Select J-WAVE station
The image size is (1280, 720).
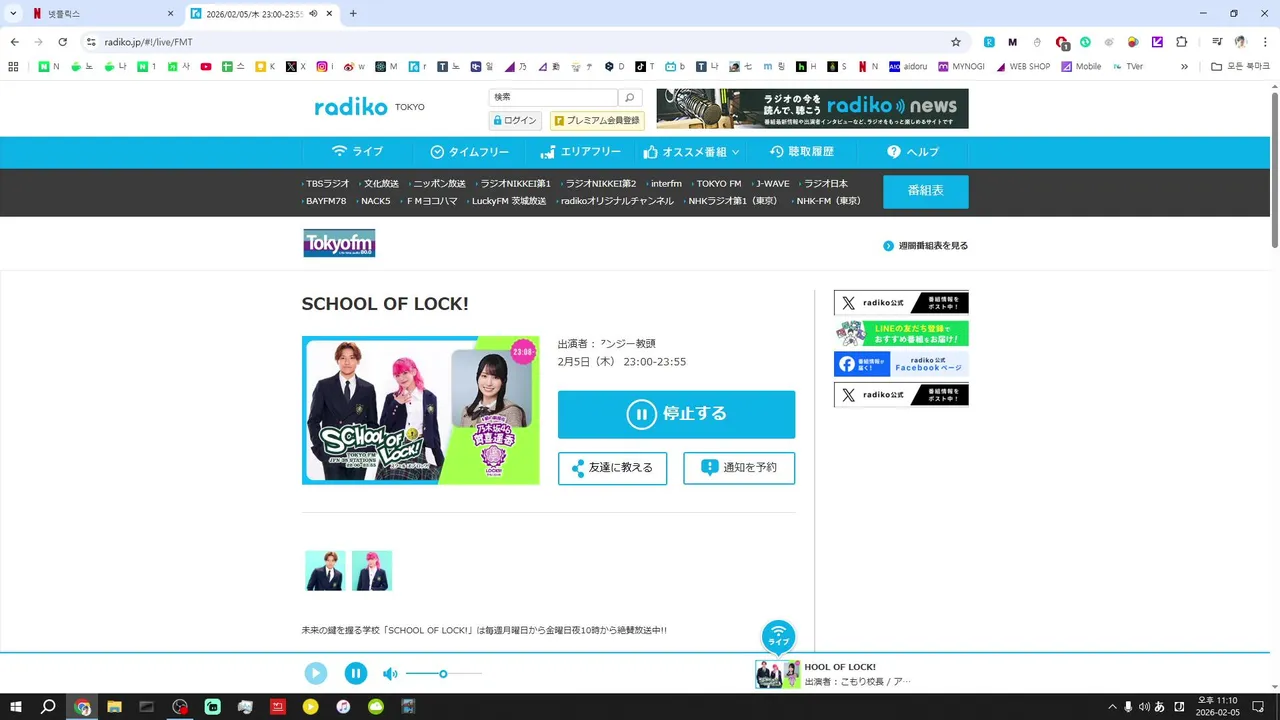click(x=772, y=184)
